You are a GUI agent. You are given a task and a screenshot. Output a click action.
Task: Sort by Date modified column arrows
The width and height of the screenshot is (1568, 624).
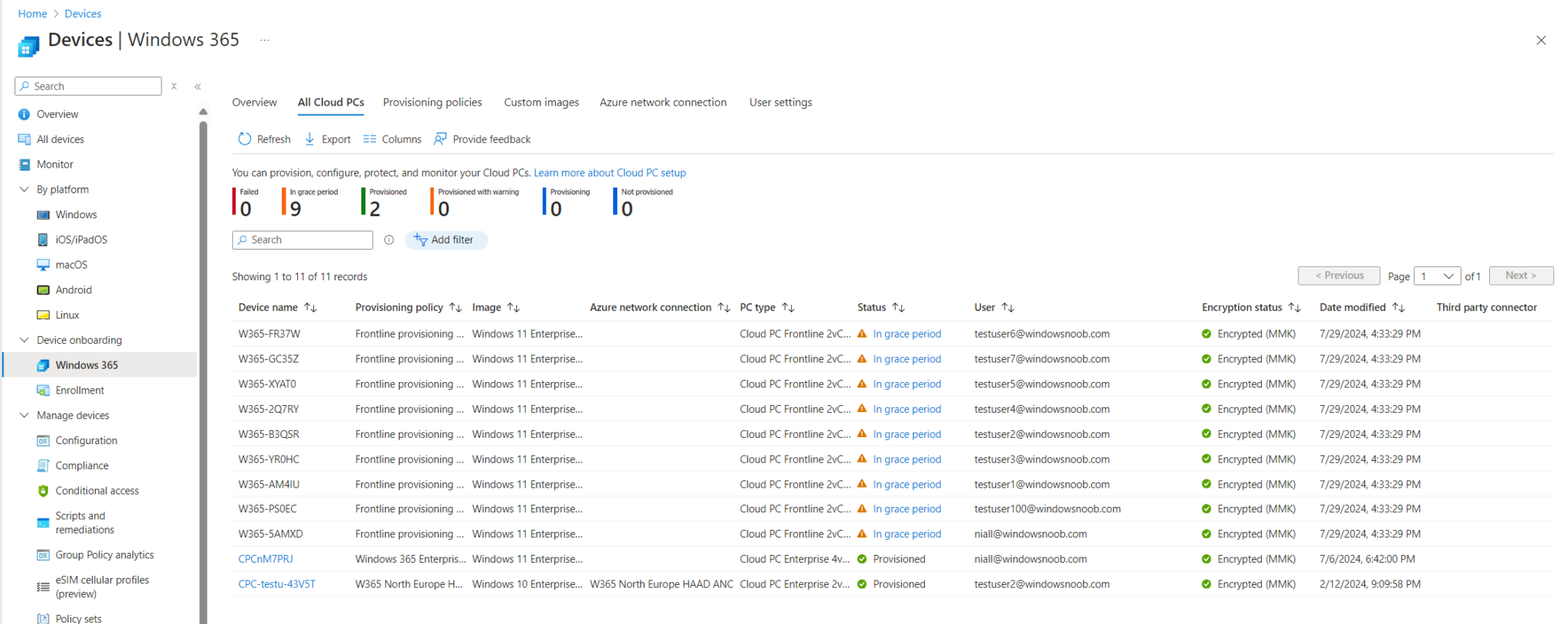[1399, 307]
